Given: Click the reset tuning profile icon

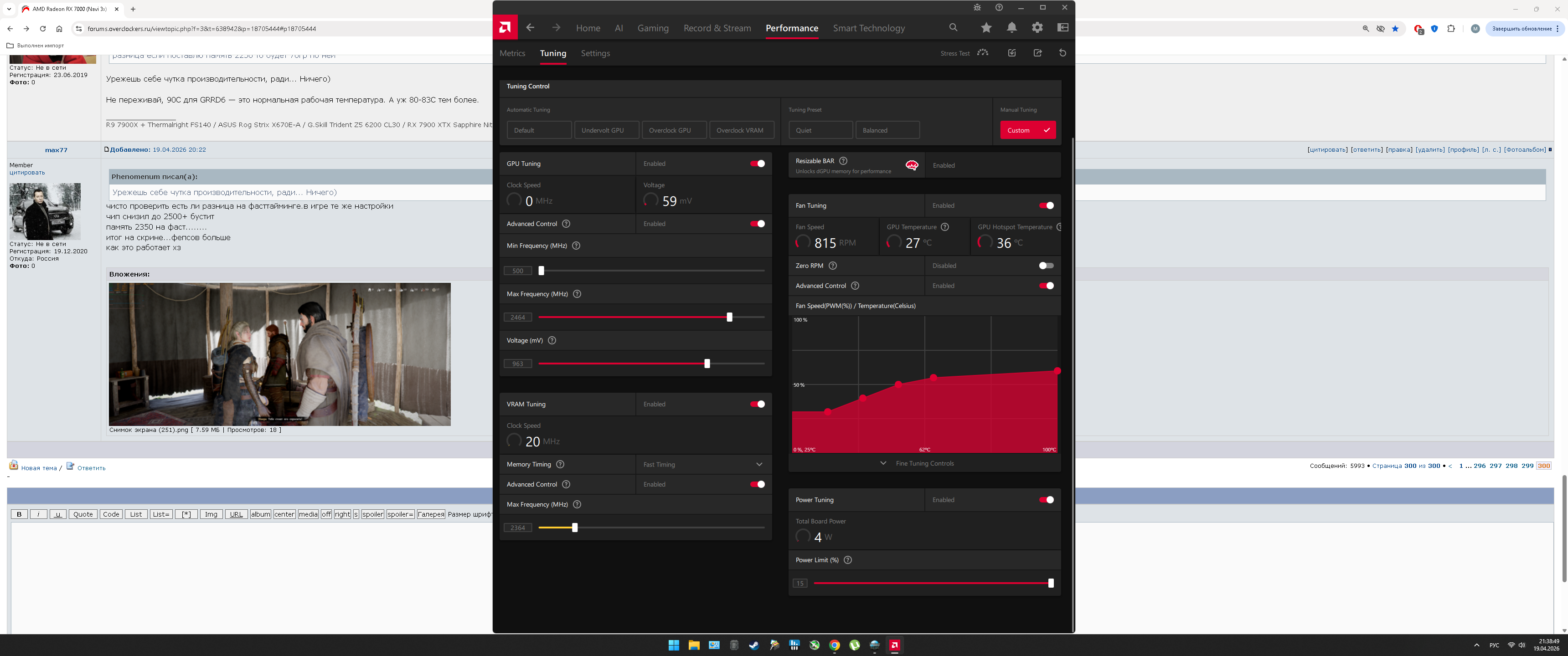Looking at the screenshot, I should (x=1063, y=53).
